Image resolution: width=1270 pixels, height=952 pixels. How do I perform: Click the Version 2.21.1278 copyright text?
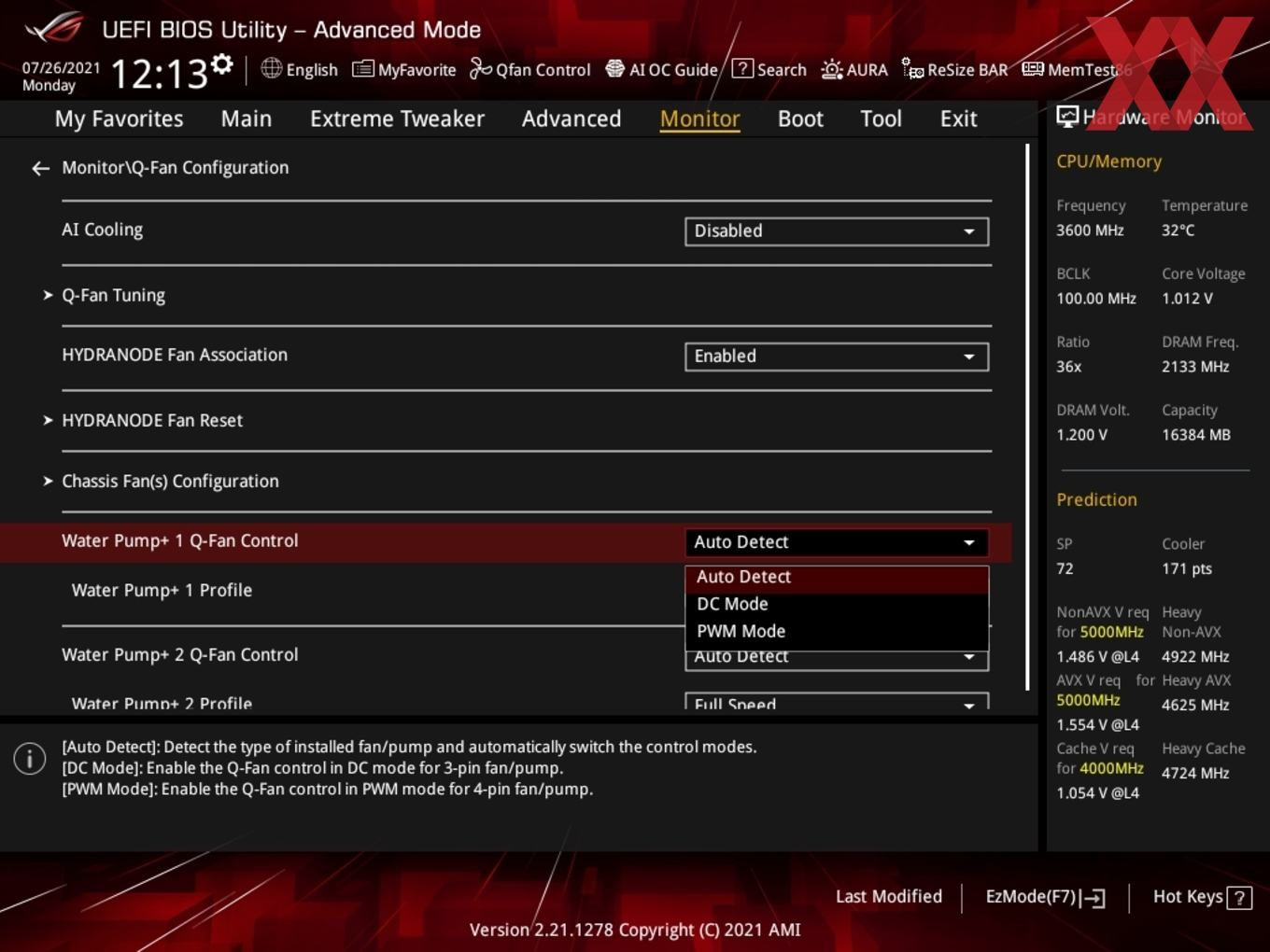coord(635,931)
